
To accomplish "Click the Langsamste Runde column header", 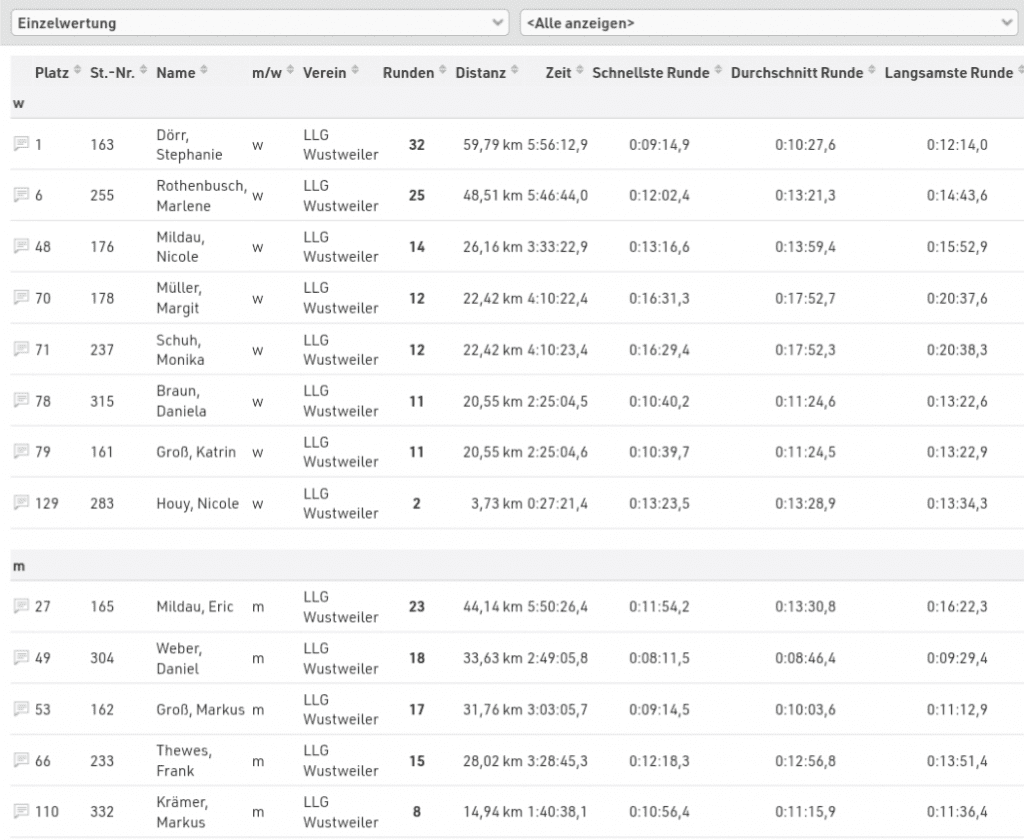I will (948, 73).
